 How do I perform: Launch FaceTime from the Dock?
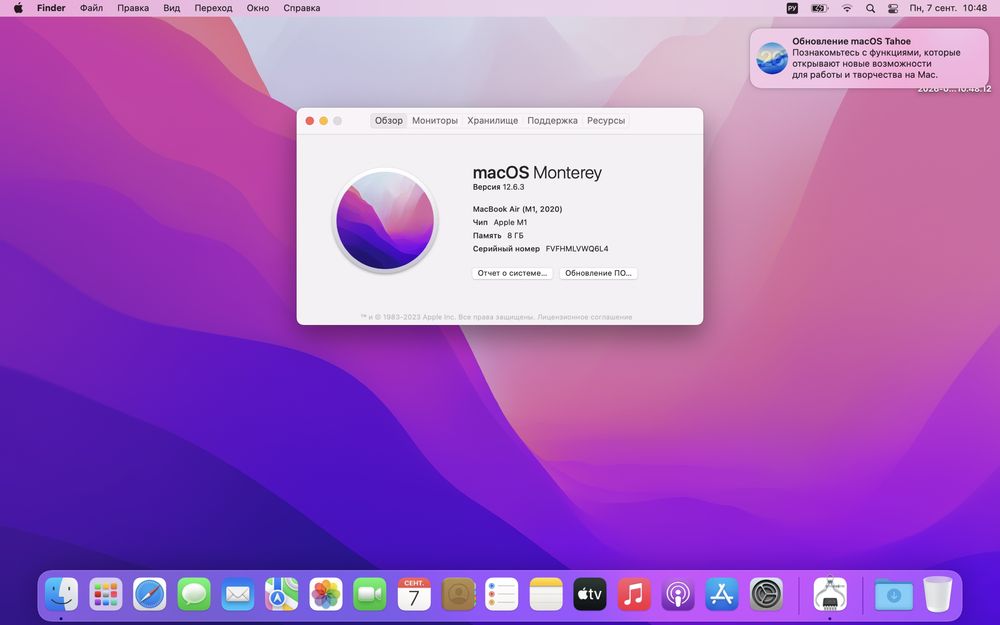tap(370, 594)
